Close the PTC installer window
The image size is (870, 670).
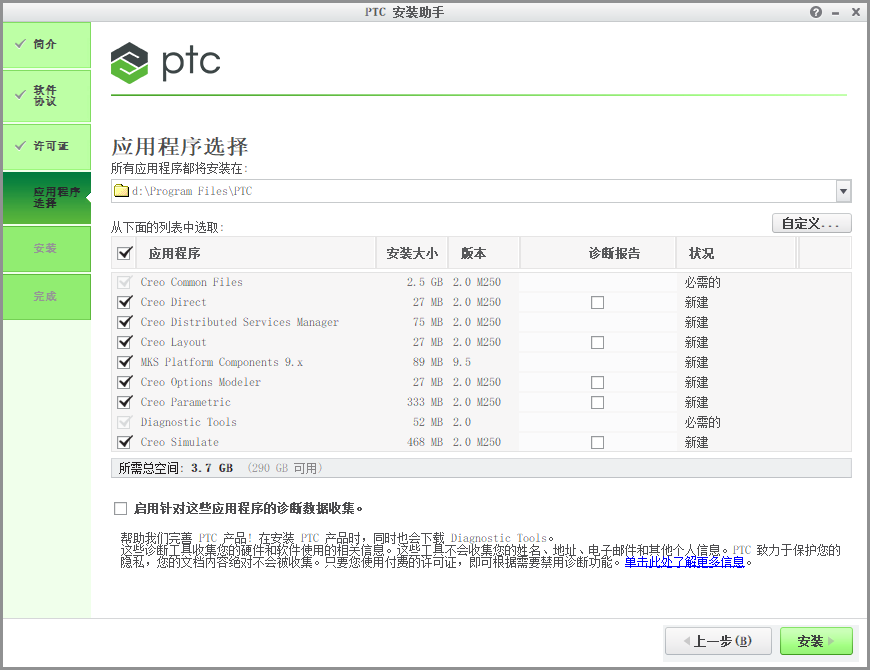click(x=856, y=12)
